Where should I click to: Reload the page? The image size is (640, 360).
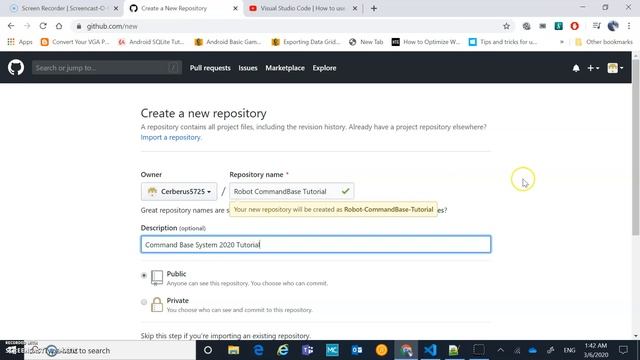[x=43, y=26]
